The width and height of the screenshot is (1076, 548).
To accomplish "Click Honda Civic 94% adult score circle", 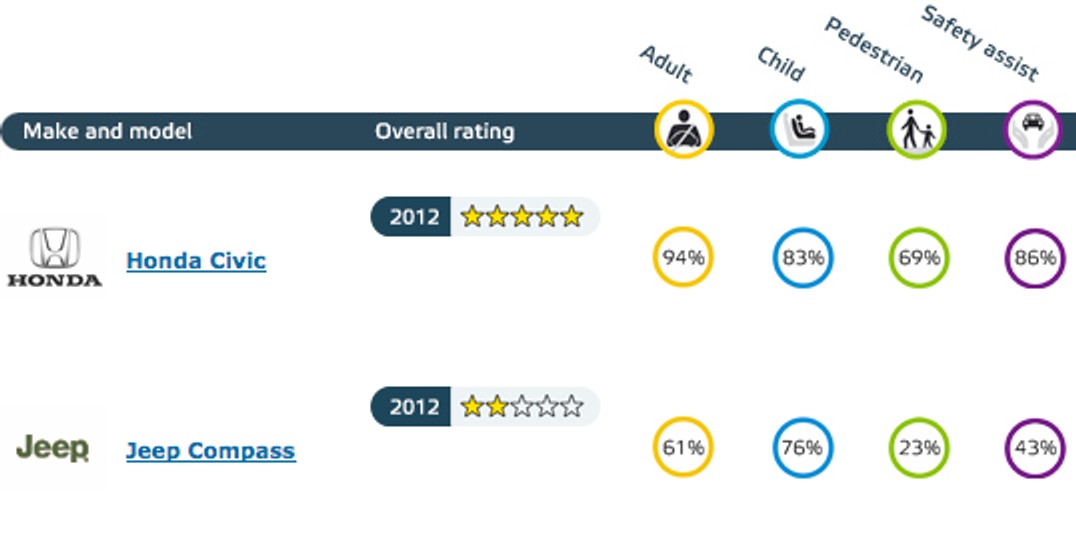I will pos(683,257).
